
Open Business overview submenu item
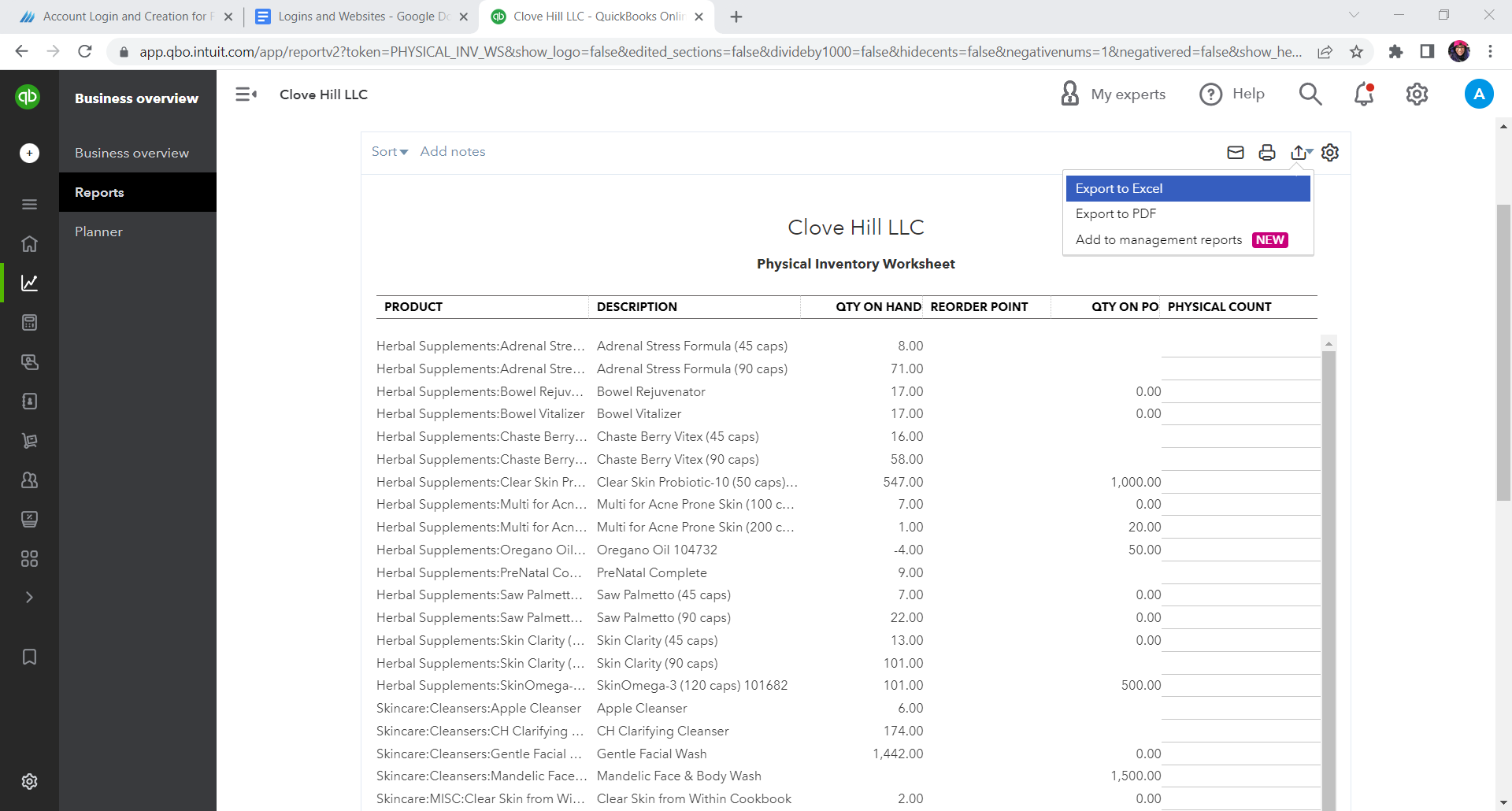click(x=132, y=153)
